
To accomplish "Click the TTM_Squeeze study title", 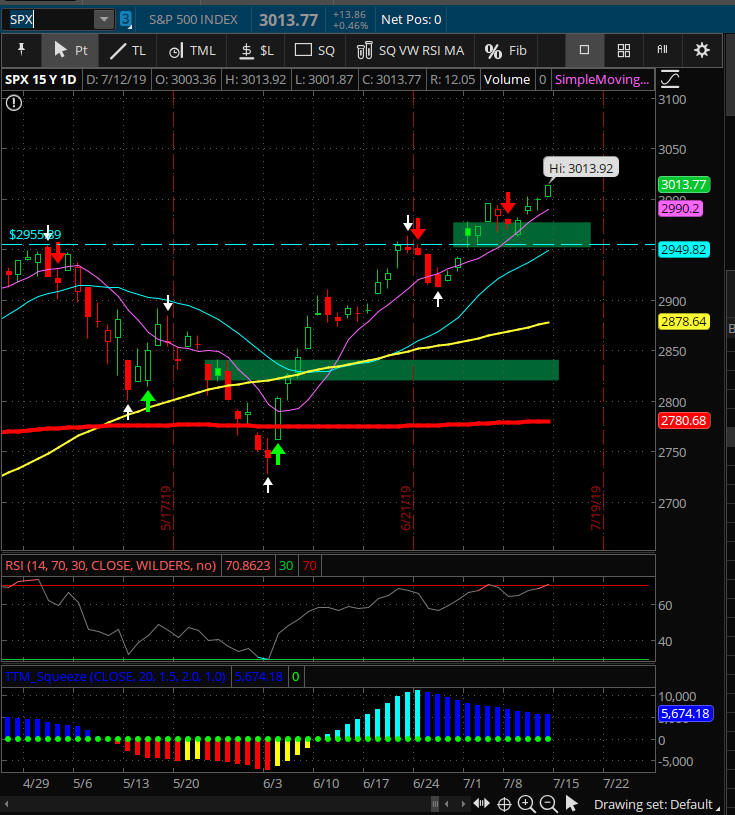I will pyautogui.click(x=118, y=677).
